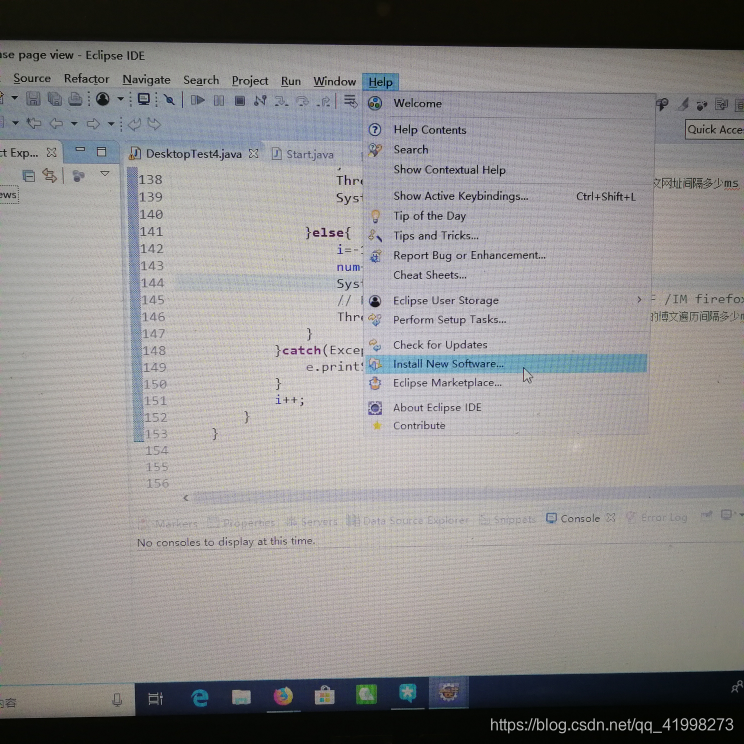The height and width of the screenshot is (744, 744).
Task: Open dropdown next to user account icon
Action: pyautogui.click(x=120, y=99)
